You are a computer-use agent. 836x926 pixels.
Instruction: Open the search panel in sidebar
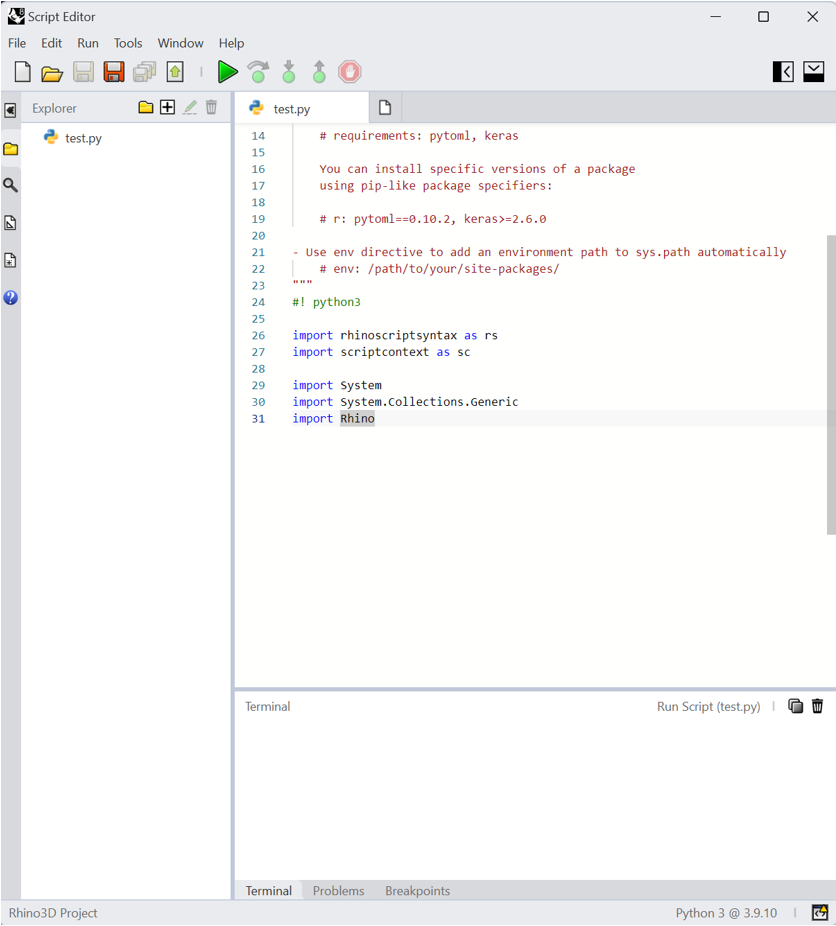coord(11,186)
